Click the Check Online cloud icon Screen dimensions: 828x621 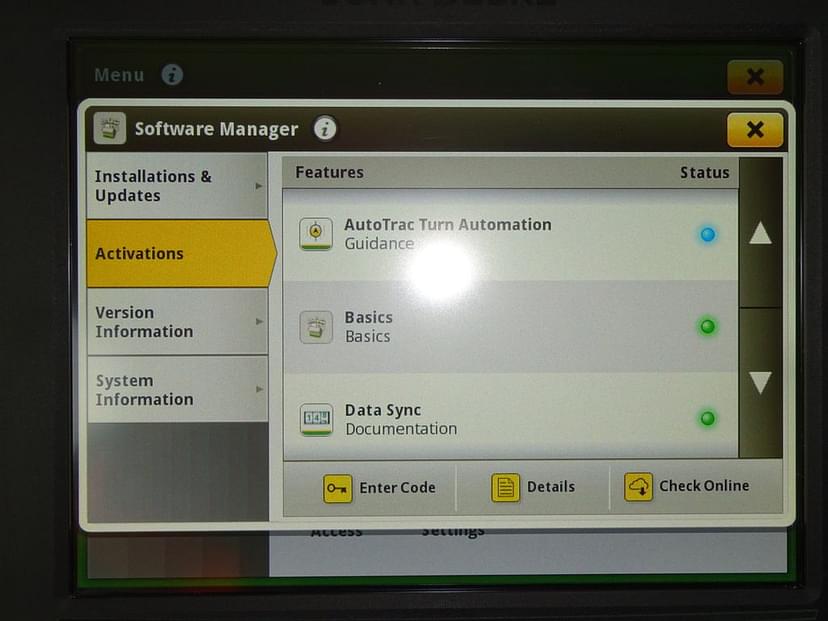[x=638, y=486]
